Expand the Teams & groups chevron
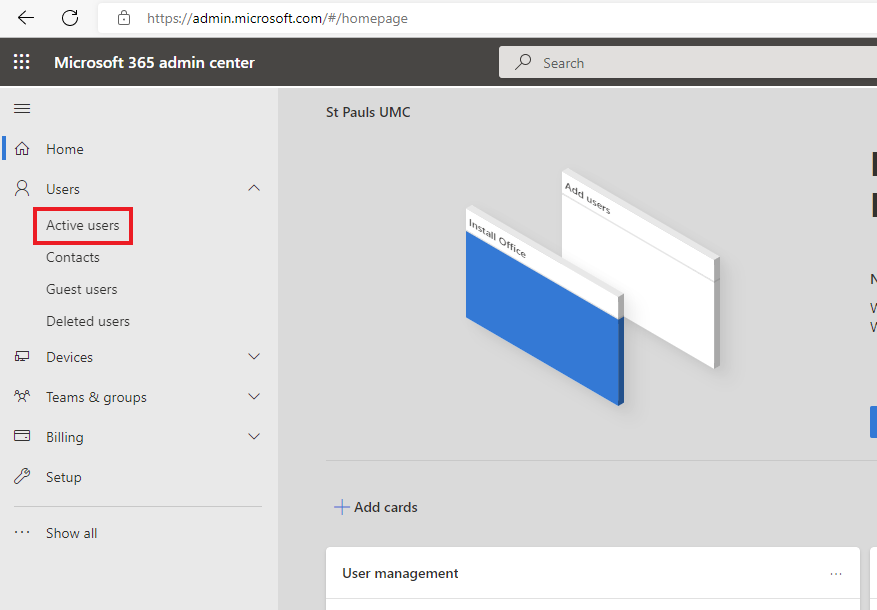This screenshot has height=610, width=877. tap(254, 397)
